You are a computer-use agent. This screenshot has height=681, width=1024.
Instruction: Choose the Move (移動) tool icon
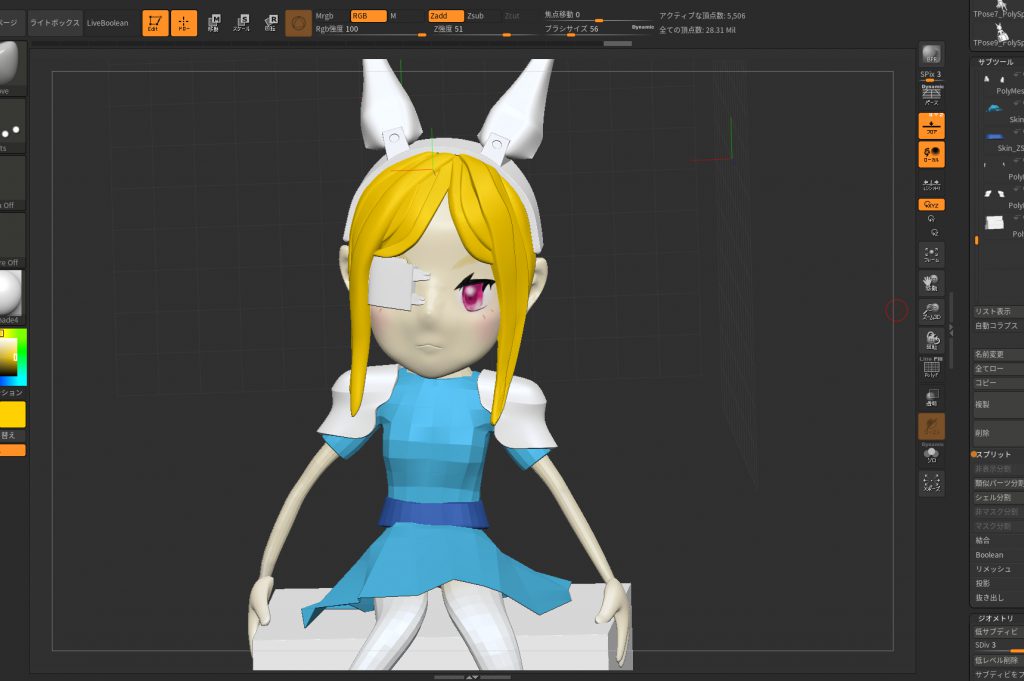214,23
